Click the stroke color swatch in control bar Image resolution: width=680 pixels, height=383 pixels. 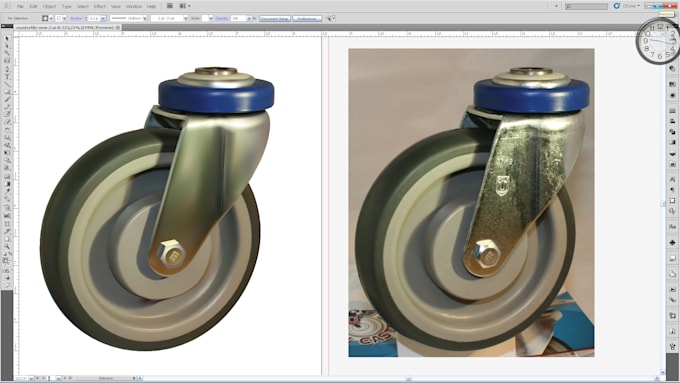pyautogui.click(x=58, y=18)
